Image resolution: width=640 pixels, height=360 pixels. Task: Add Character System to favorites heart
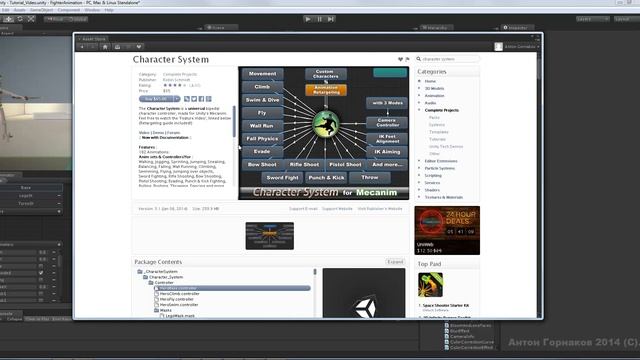point(400,59)
